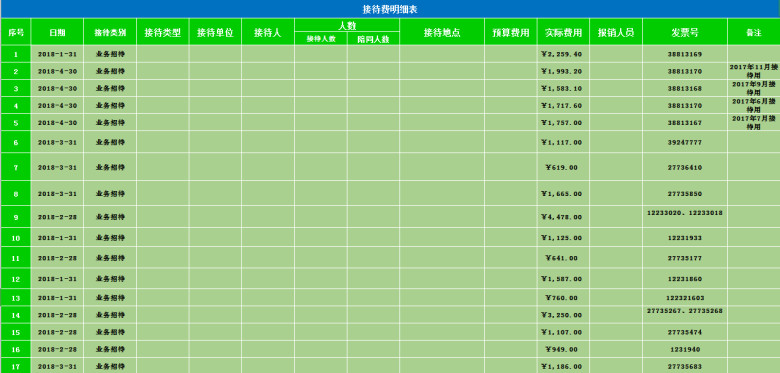Click 业务招待 in row 14
Image resolution: width=780 pixels, height=373 pixels.
click(110, 315)
